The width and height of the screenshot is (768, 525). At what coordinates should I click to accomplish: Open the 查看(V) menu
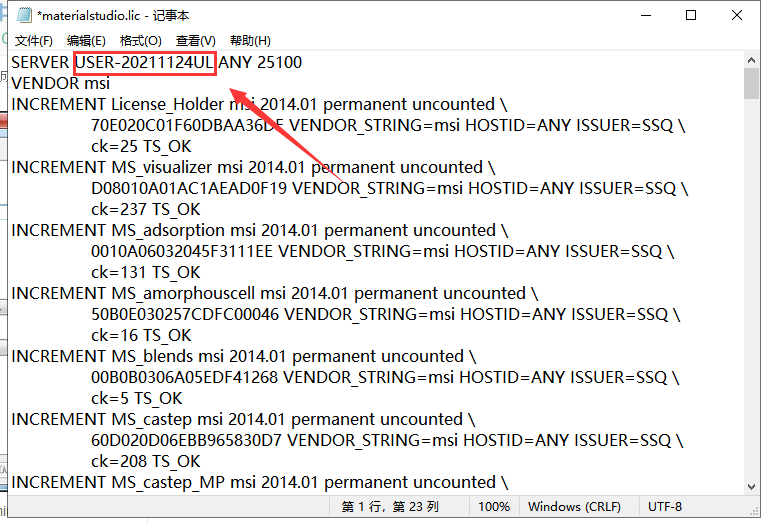195,41
